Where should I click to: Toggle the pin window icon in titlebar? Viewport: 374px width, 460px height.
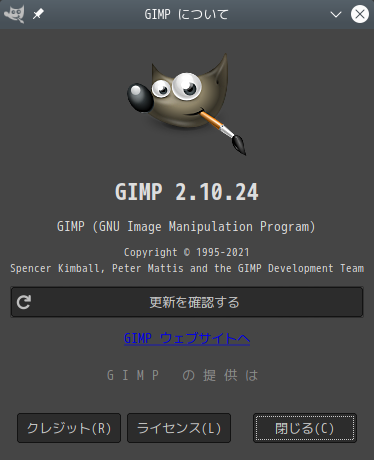pyautogui.click(x=38, y=14)
